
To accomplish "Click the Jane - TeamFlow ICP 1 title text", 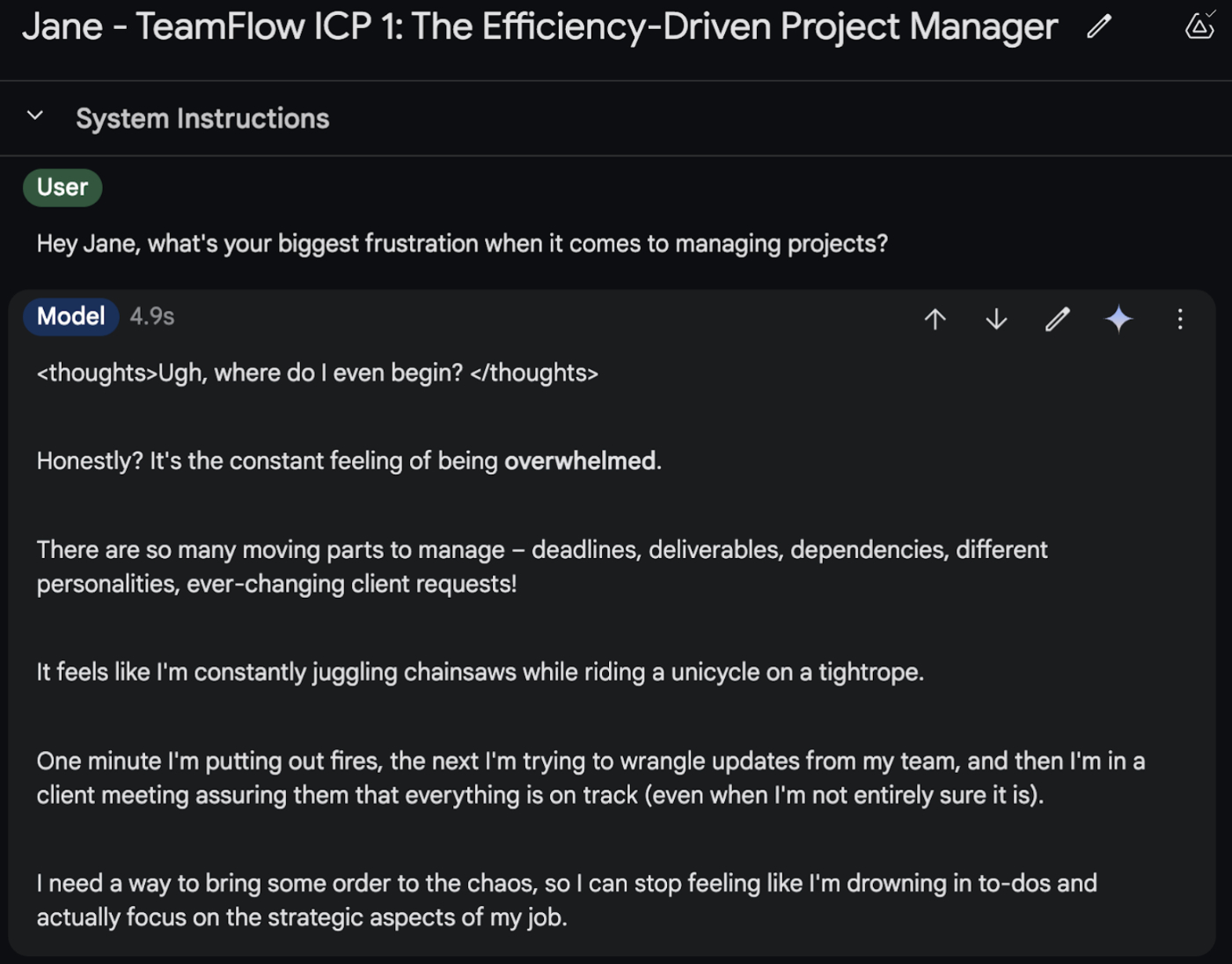I will coord(539,26).
